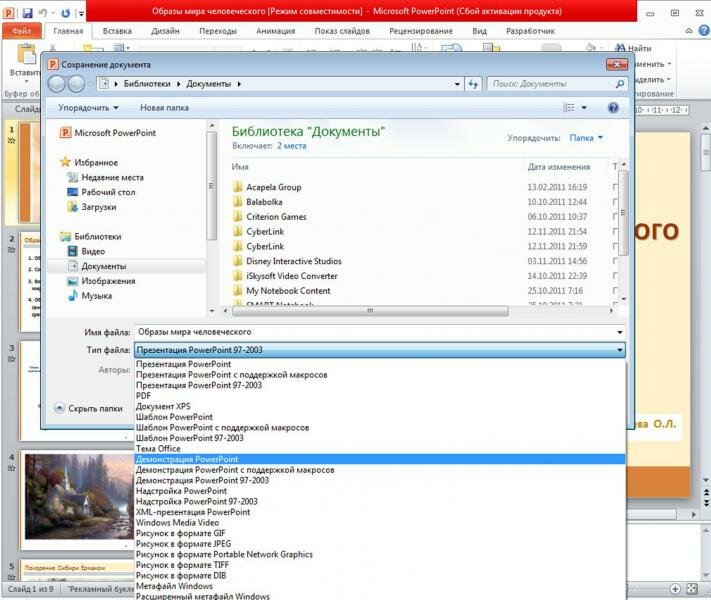Click the Имя файла text field

[x=374, y=332]
